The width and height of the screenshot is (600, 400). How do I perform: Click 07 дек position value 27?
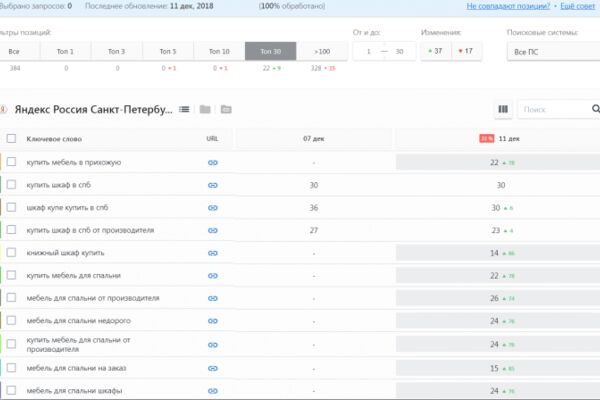(314, 230)
